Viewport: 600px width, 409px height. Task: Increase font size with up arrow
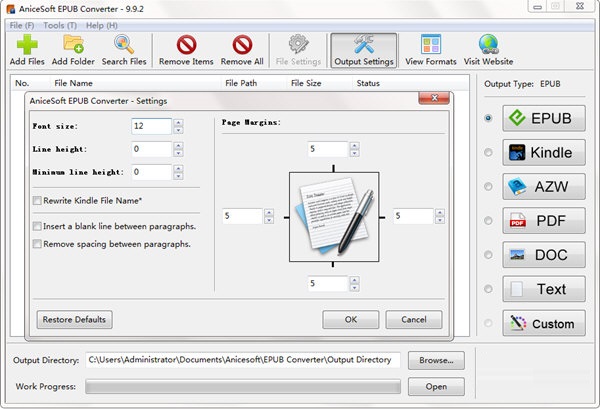coord(178,122)
